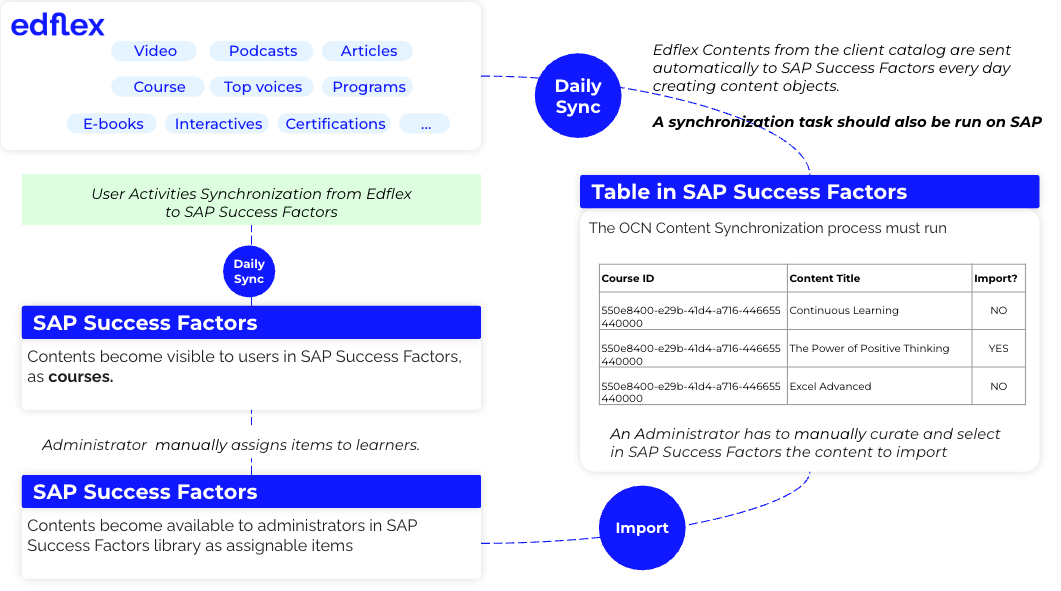
Task: Click 'Administrator manually assigns items to learners' text
Action: tap(231, 445)
